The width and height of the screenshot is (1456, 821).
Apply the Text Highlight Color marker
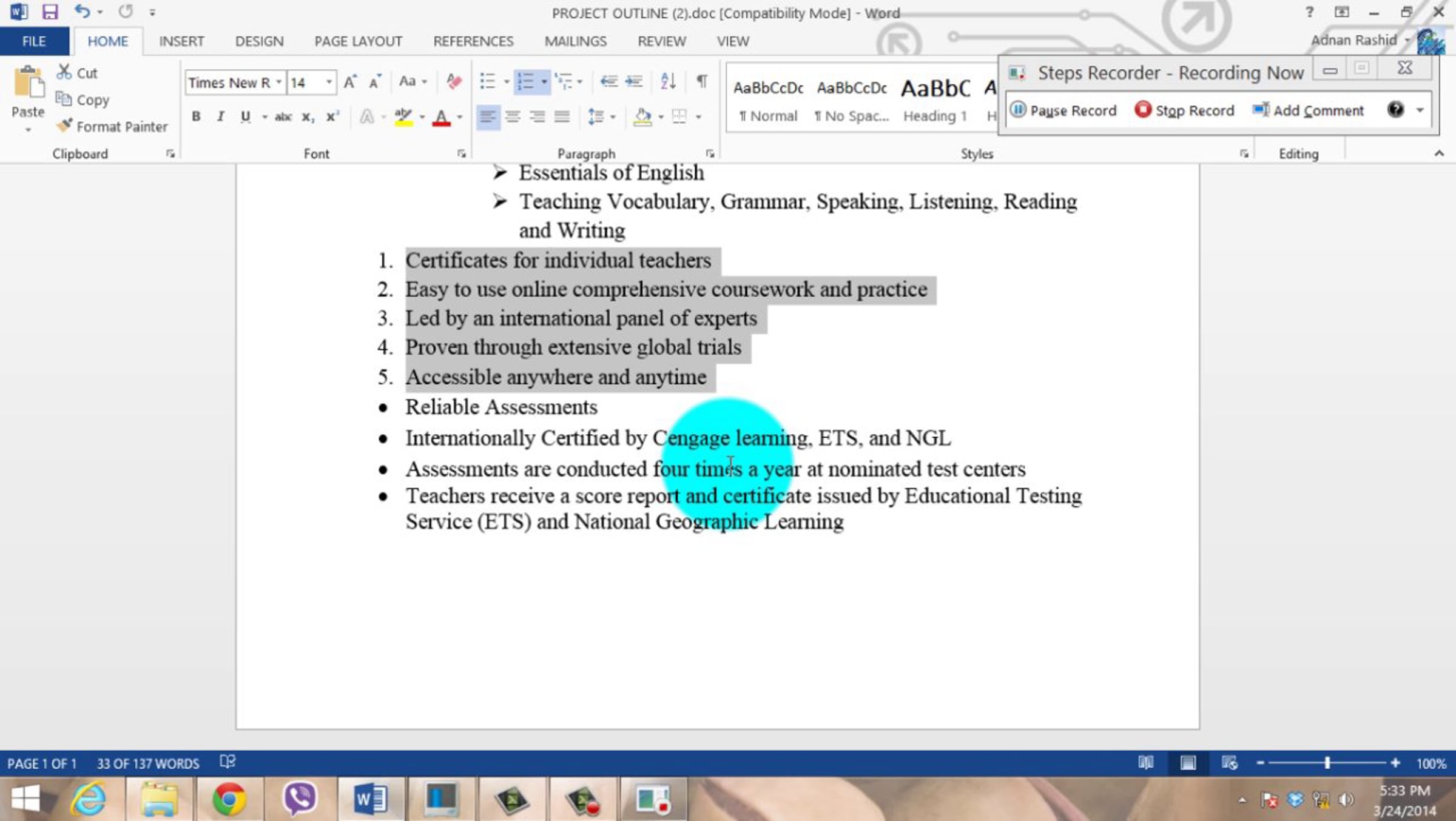(x=403, y=116)
